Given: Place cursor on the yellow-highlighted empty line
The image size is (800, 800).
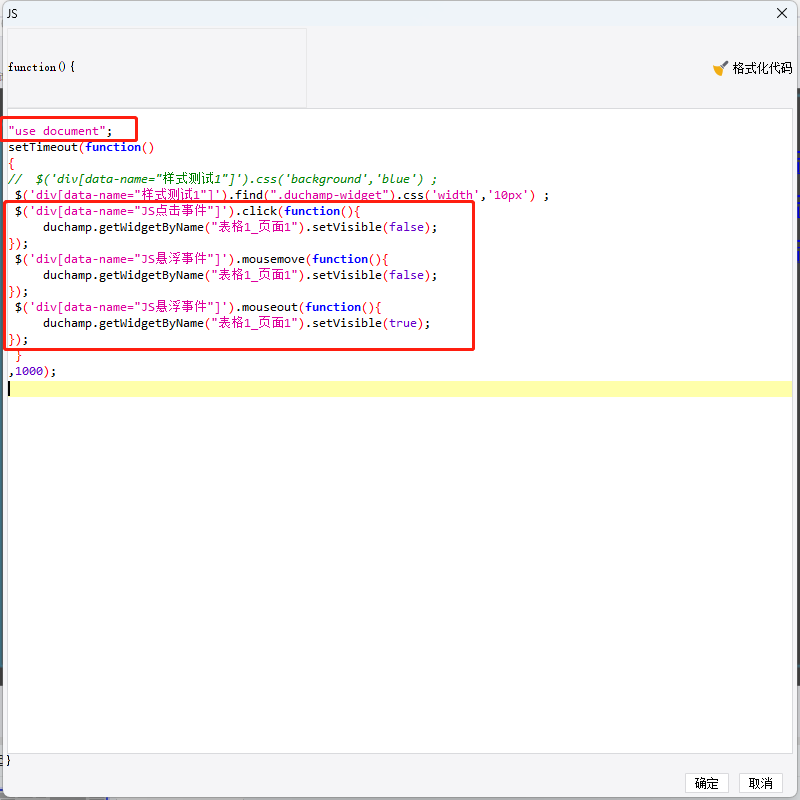Looking at the screenshot, I should (399, 389).
